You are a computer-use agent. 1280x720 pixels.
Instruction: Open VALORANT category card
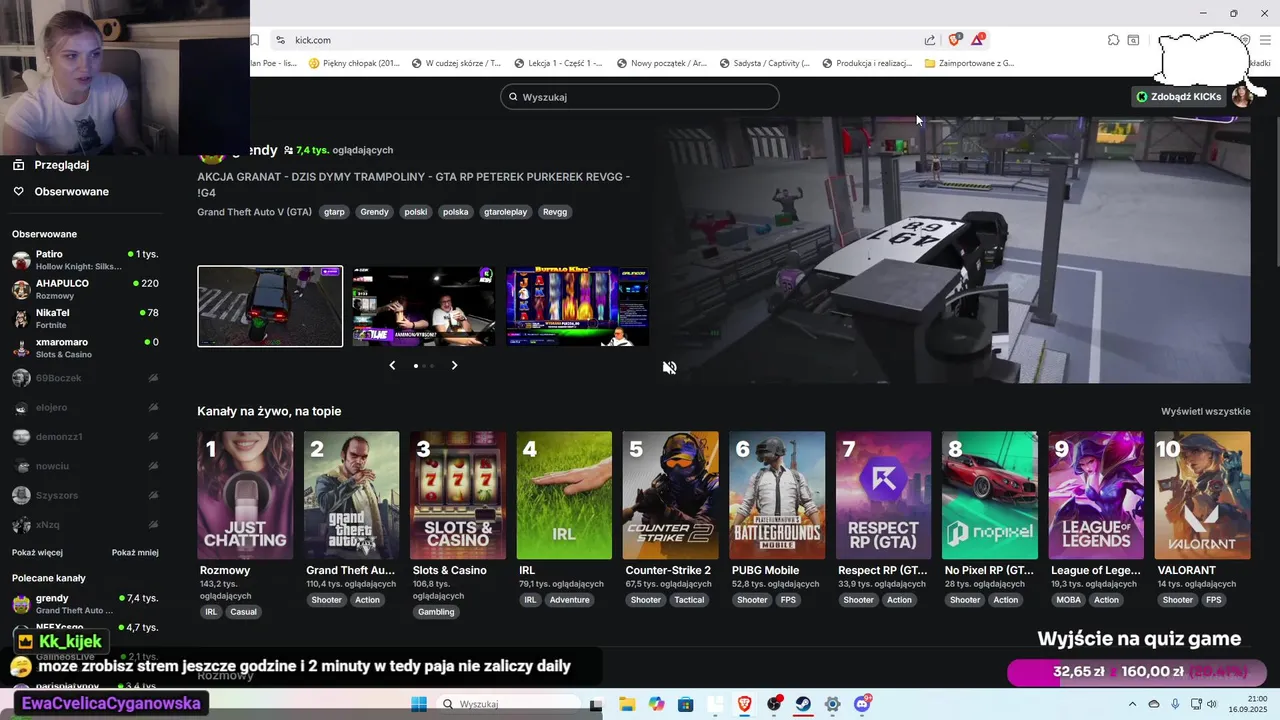1202,495
